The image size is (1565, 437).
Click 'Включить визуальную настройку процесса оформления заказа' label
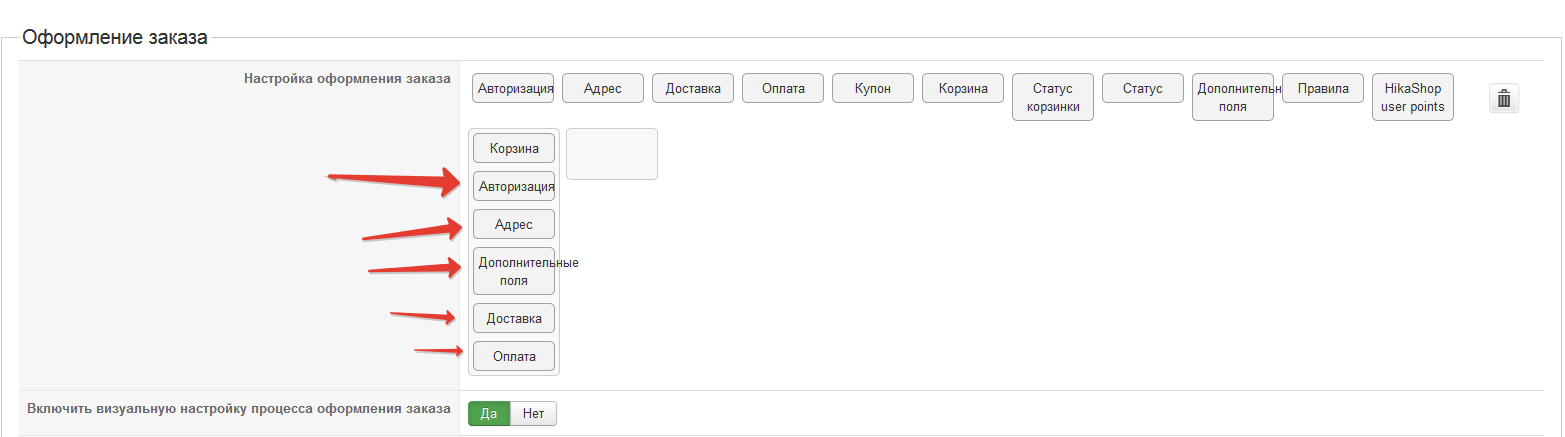coord(239,409)
